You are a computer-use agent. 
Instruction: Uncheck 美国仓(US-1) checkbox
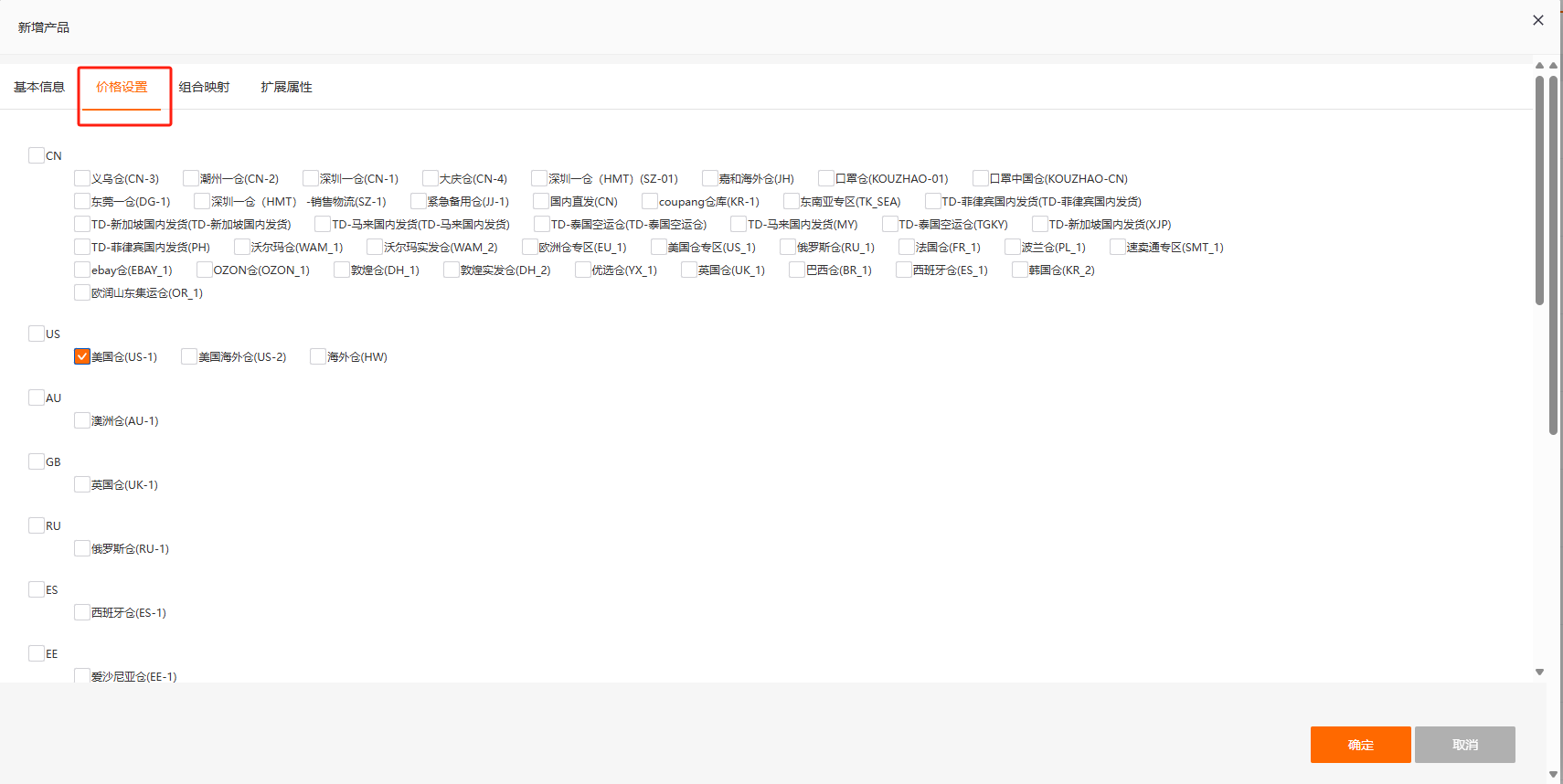pyautogui.click(x=82, y=356)
